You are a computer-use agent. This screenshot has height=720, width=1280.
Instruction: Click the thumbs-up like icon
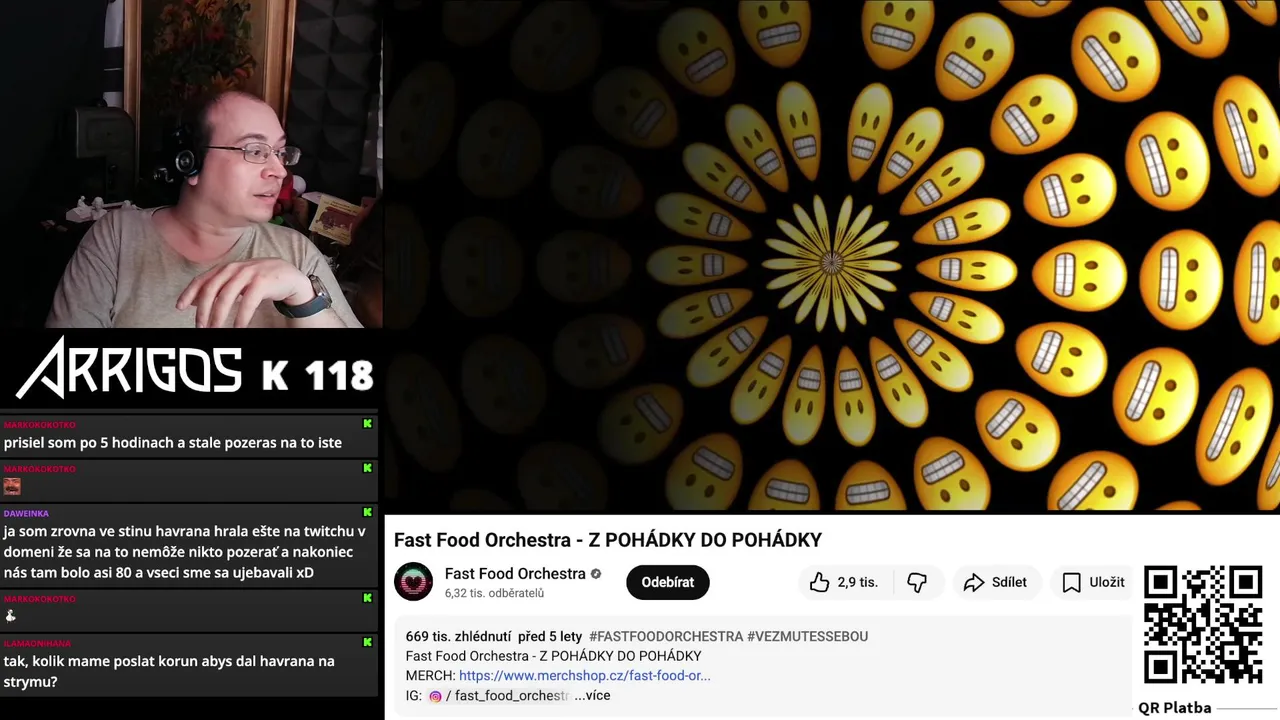coord(820,582)
